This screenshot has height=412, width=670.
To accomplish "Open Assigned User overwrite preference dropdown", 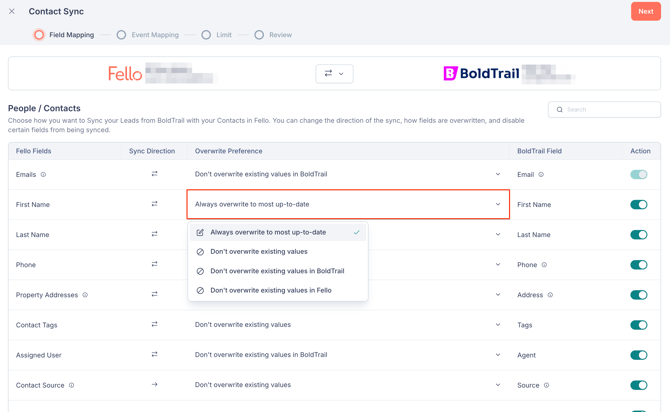I will [x=348, y=355].
